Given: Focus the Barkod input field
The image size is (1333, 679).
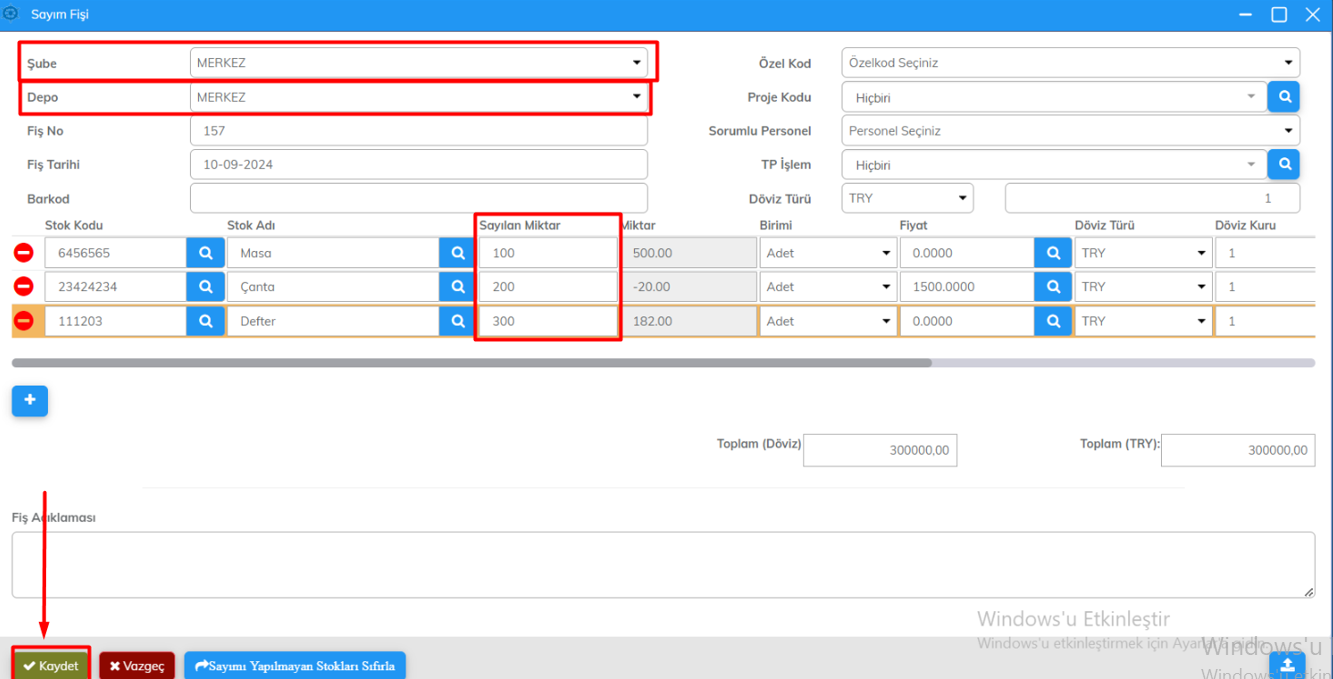Looking at the screenshot, I should click(418, 198).
